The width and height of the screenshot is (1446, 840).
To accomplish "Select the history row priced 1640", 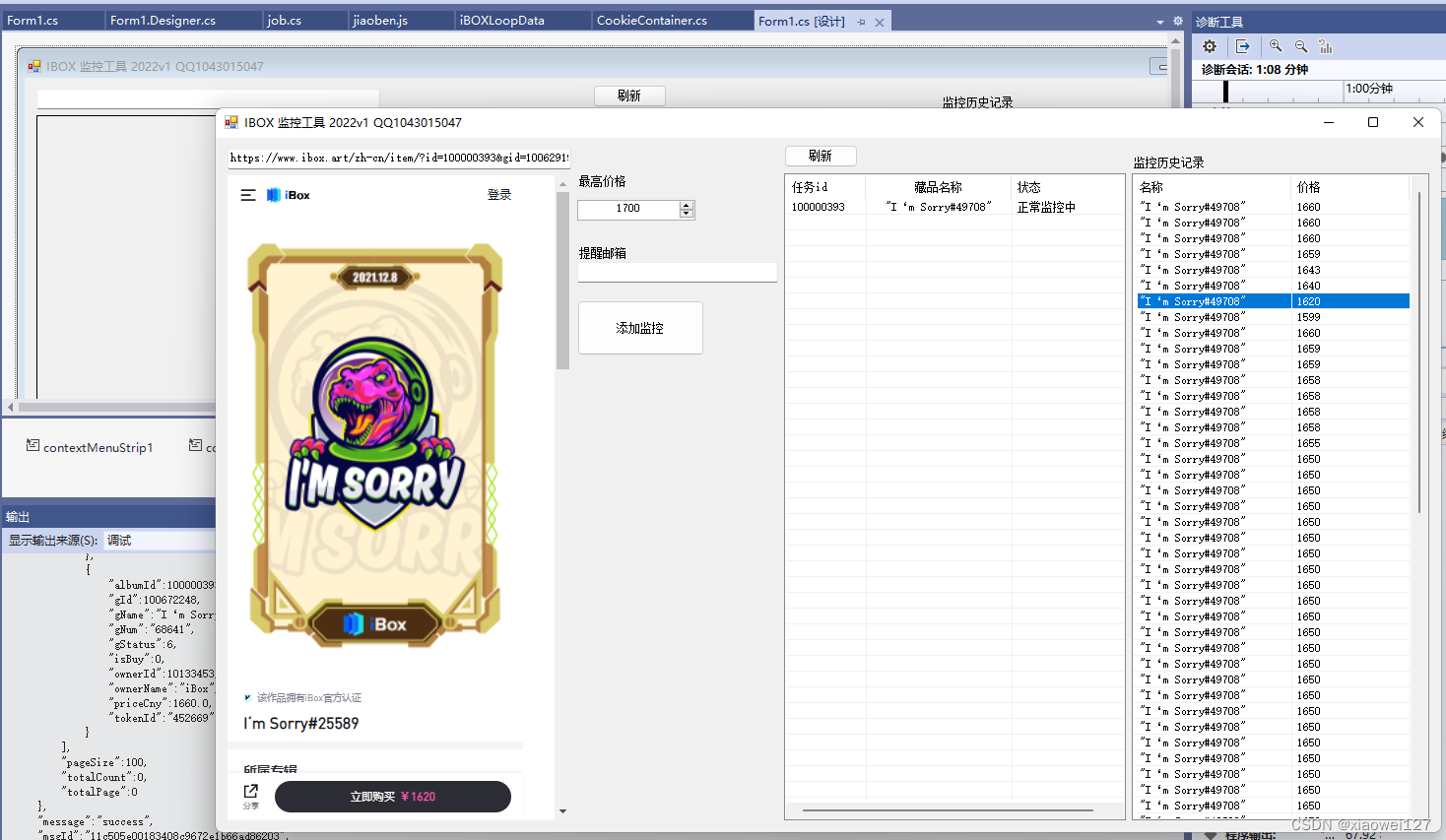I will (x=1273, y=286).
